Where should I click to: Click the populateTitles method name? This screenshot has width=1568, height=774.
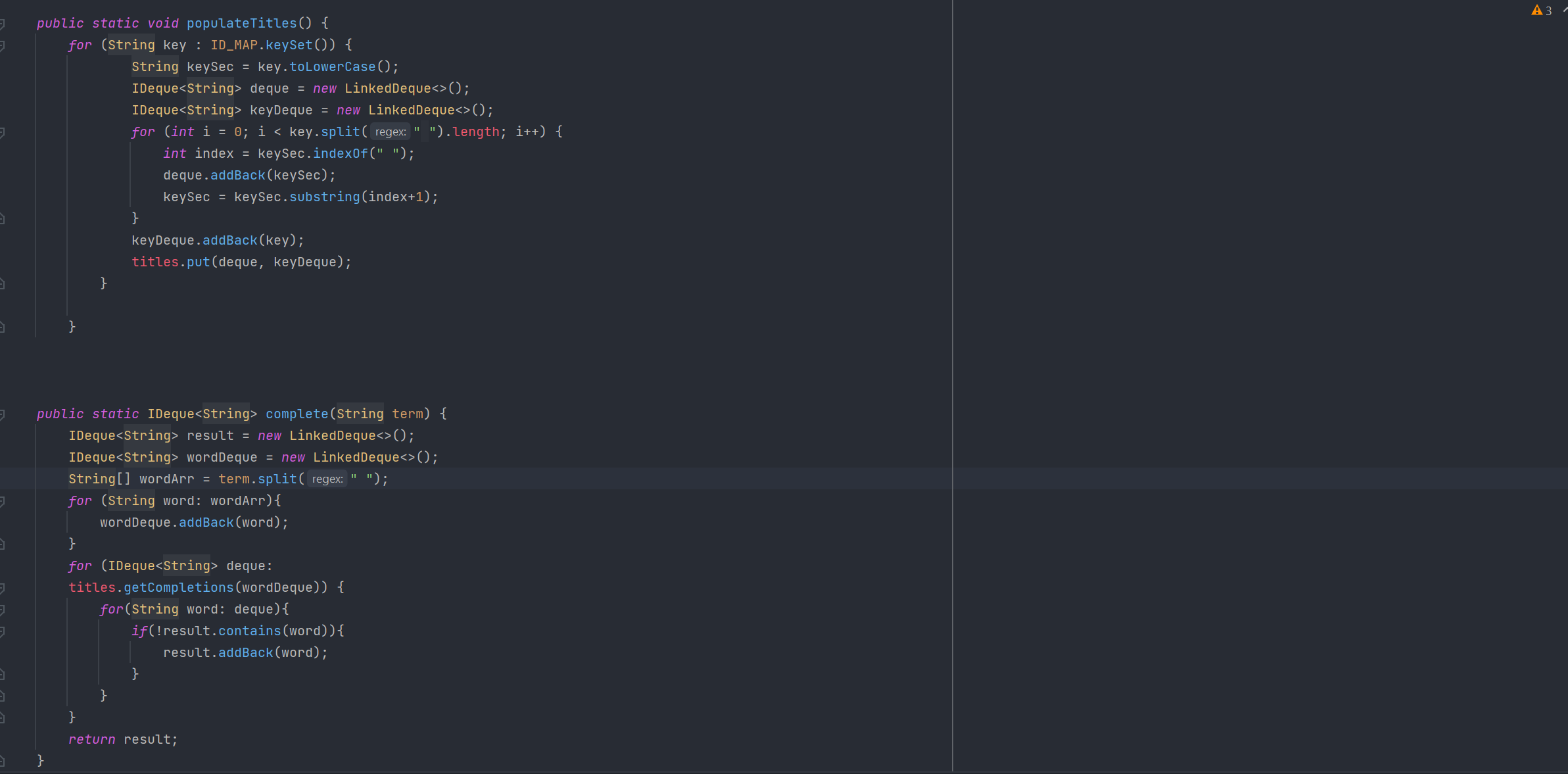click(241, 24)
